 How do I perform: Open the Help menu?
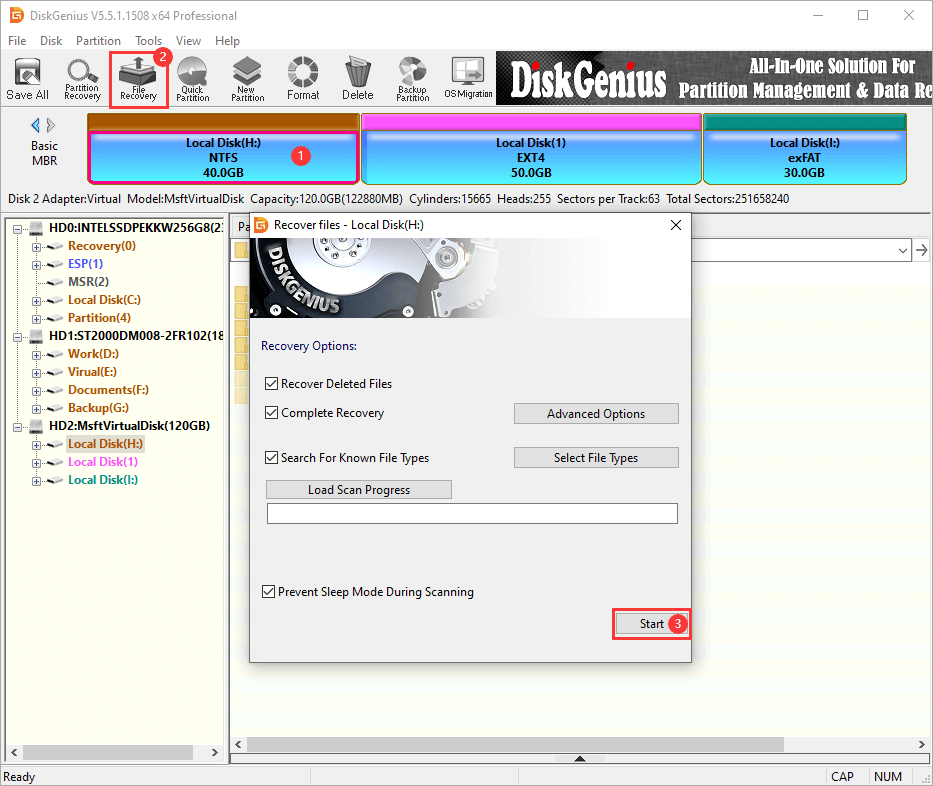point(227,40)
